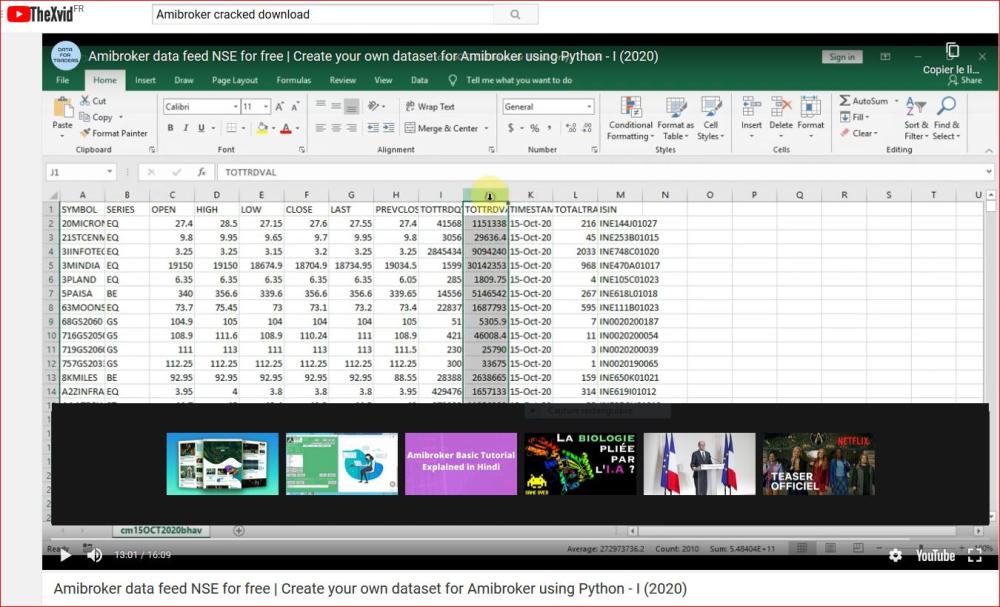Click the Copier le lien icon

952,51
